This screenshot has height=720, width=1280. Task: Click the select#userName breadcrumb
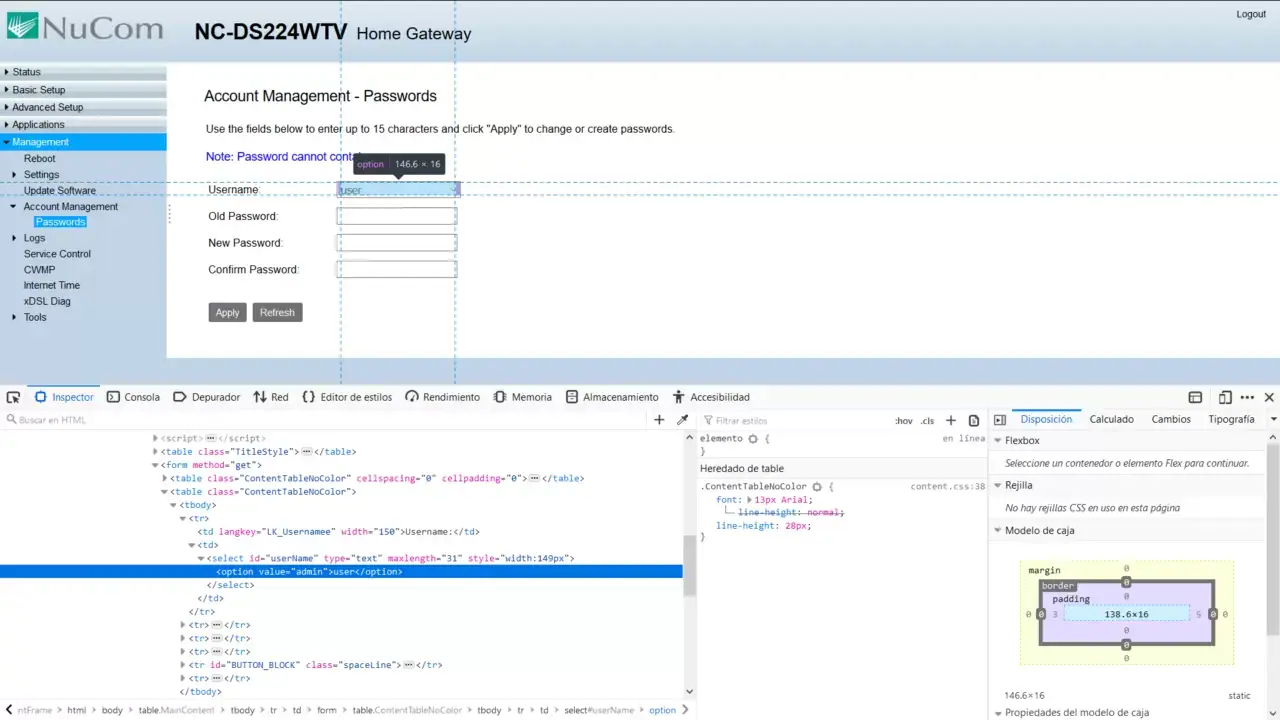599,710
